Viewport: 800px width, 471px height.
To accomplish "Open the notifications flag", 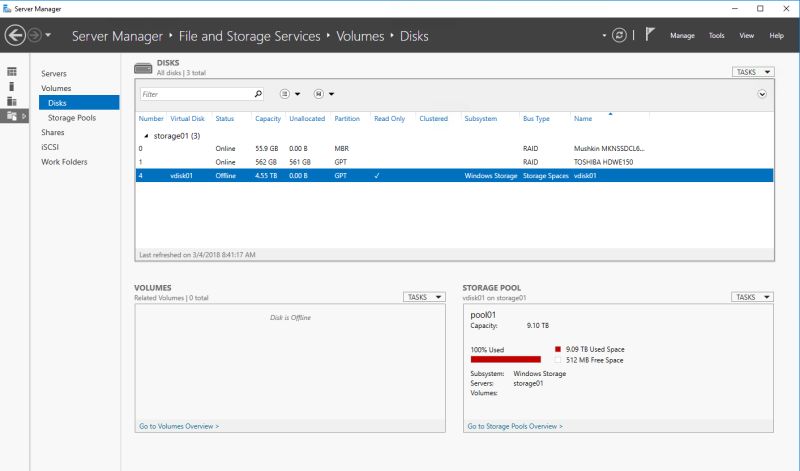I will [649, 35].
